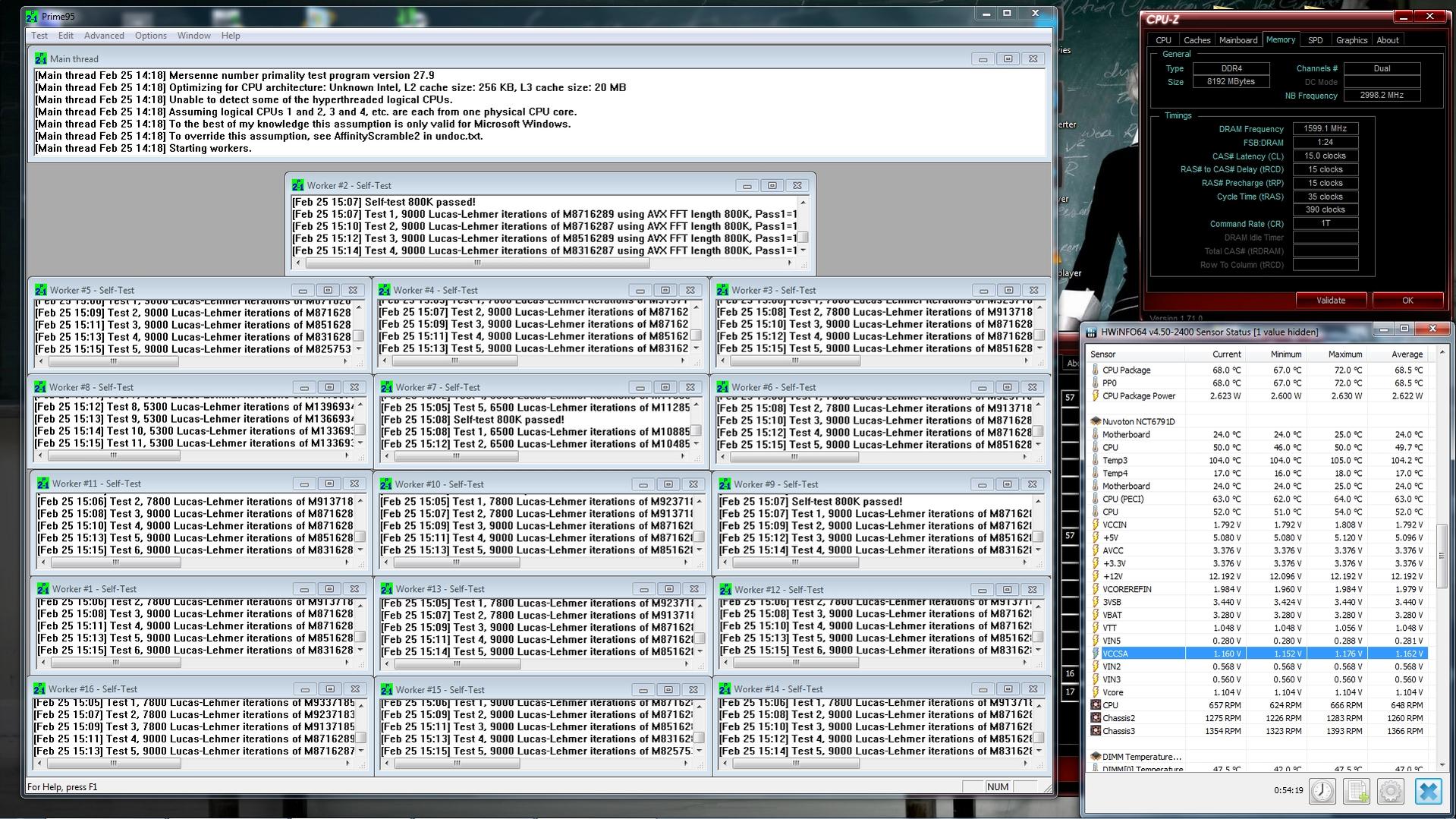Click the Worker #2 window icon

pos(297,185)
